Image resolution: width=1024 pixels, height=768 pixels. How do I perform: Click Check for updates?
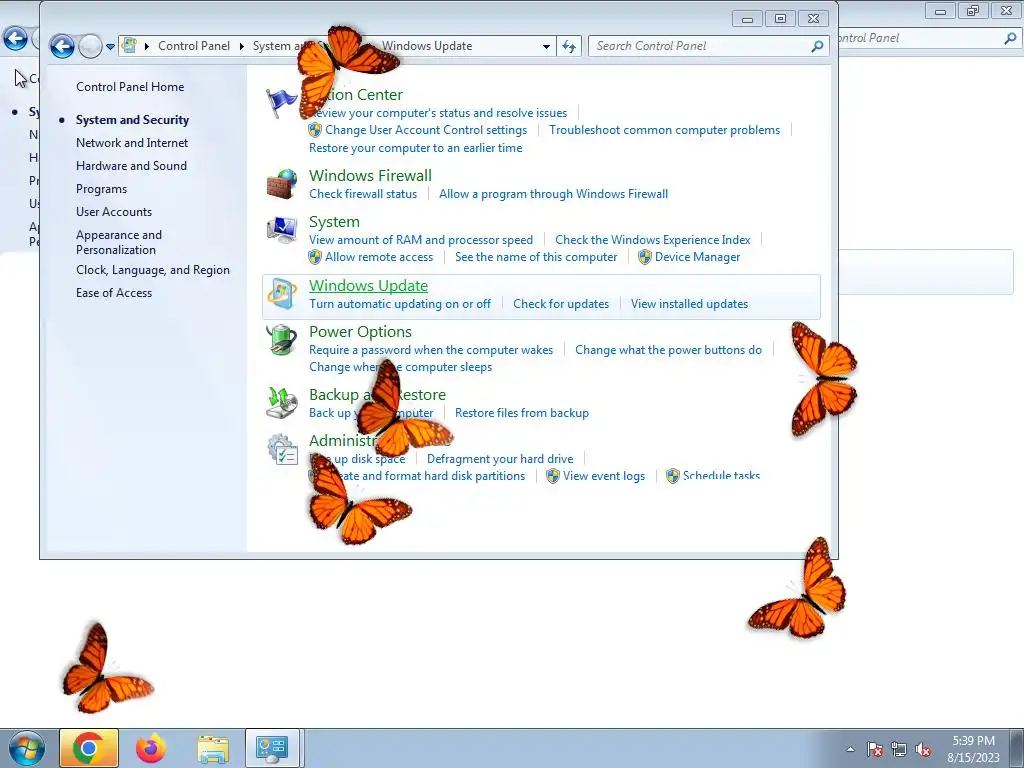pos(561,304)
